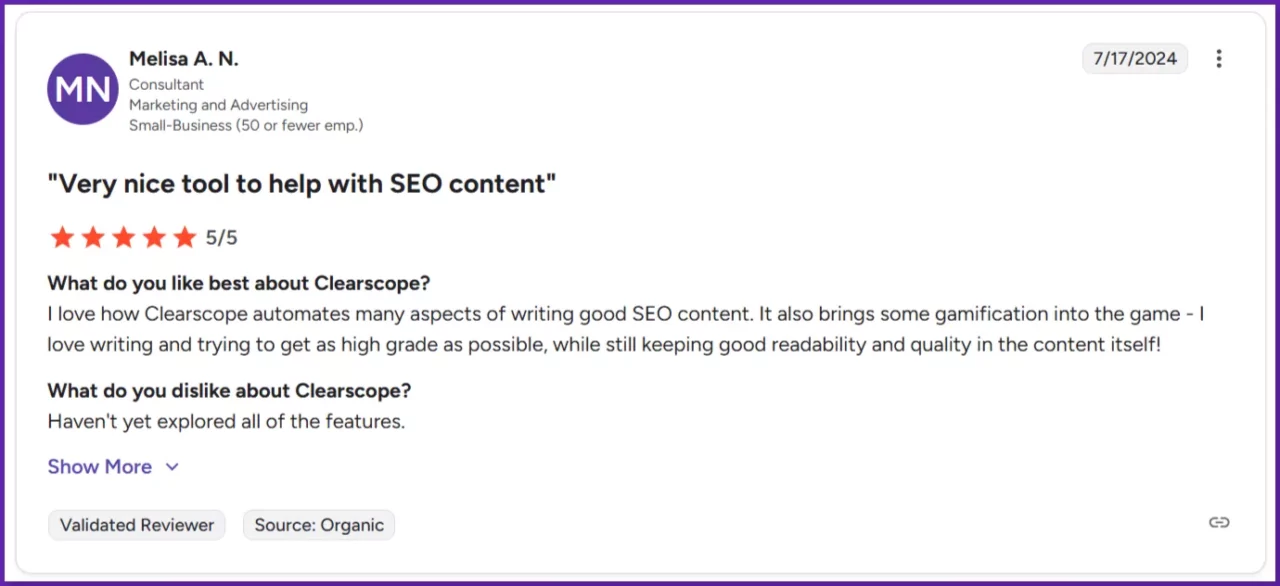1280x586 pixels.
Task: Click the third rating star
Action: (124, 237)
